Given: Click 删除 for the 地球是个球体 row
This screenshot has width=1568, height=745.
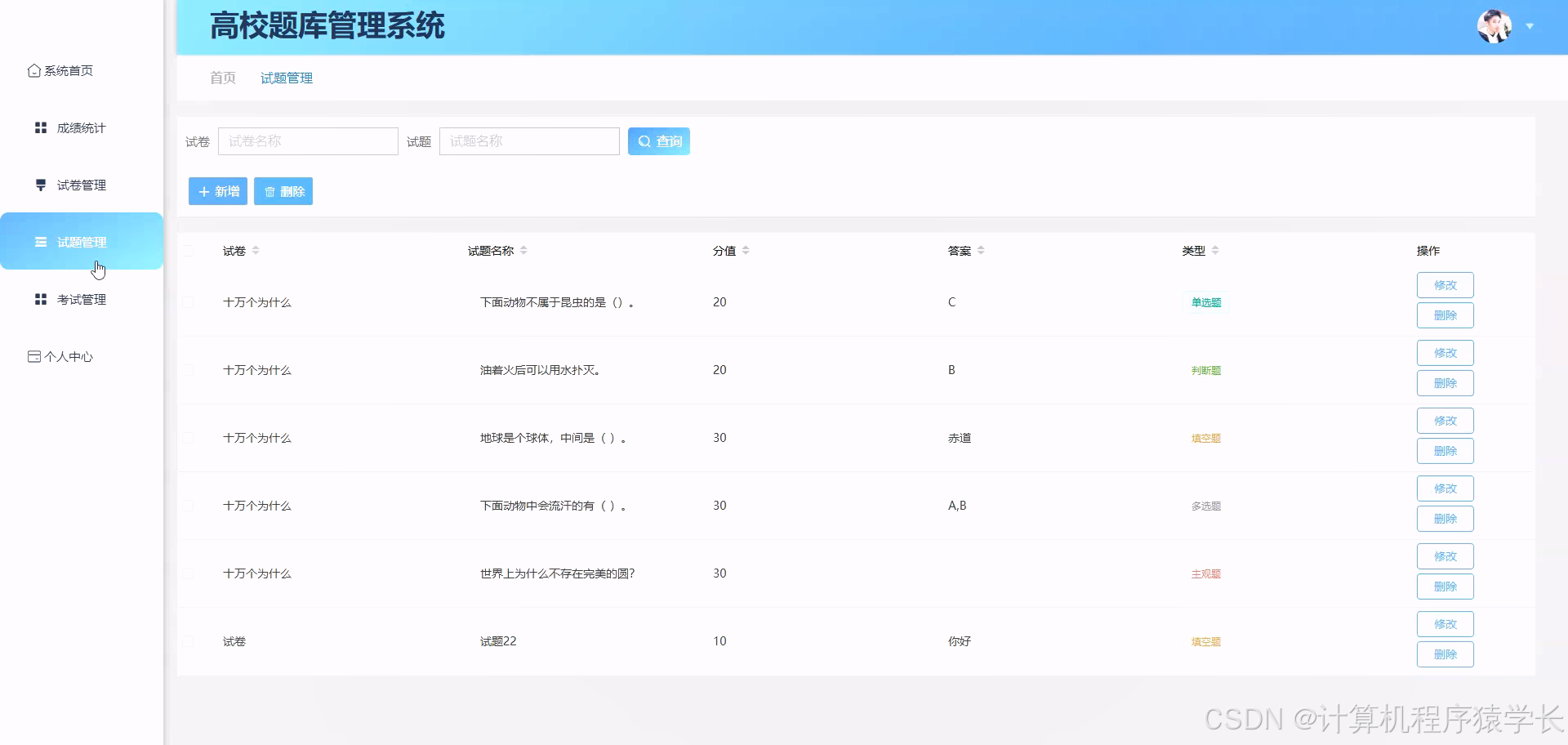Looking at the screenshot, I should pos(1445,451).
